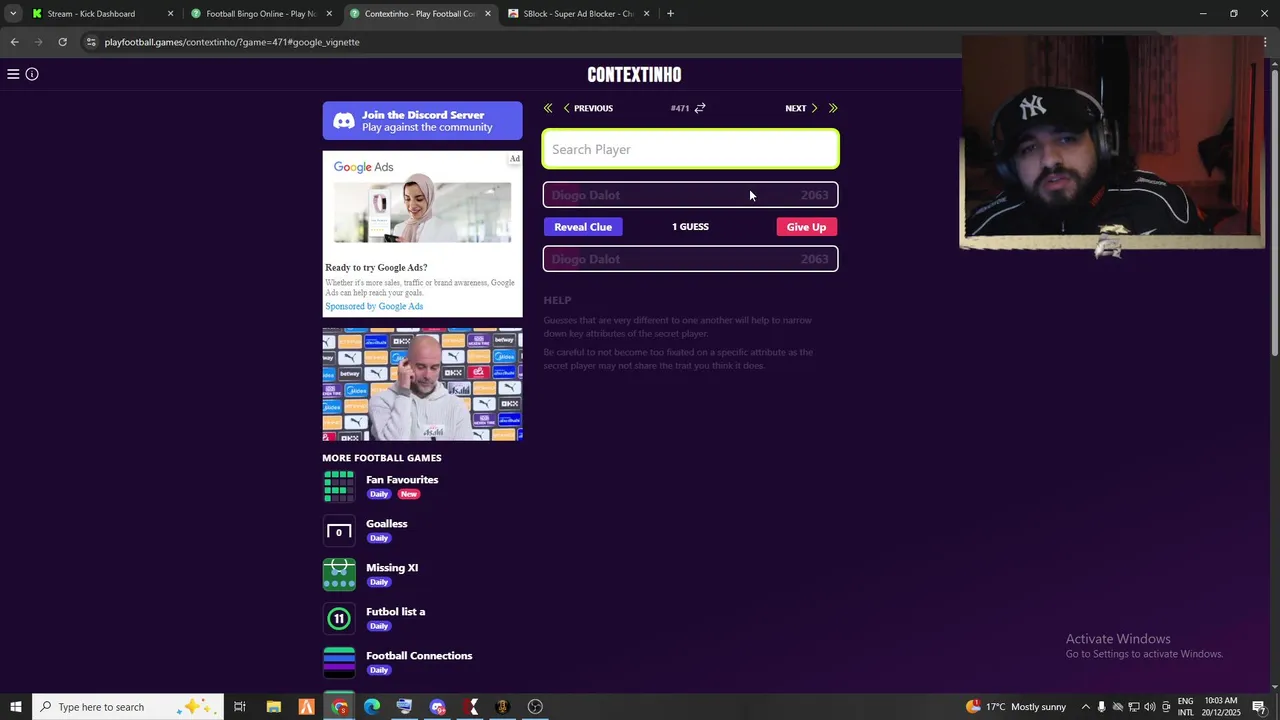Close the Contextinho tab
Viewport: 1280px width, 720px height.
[x=488, y=14]
